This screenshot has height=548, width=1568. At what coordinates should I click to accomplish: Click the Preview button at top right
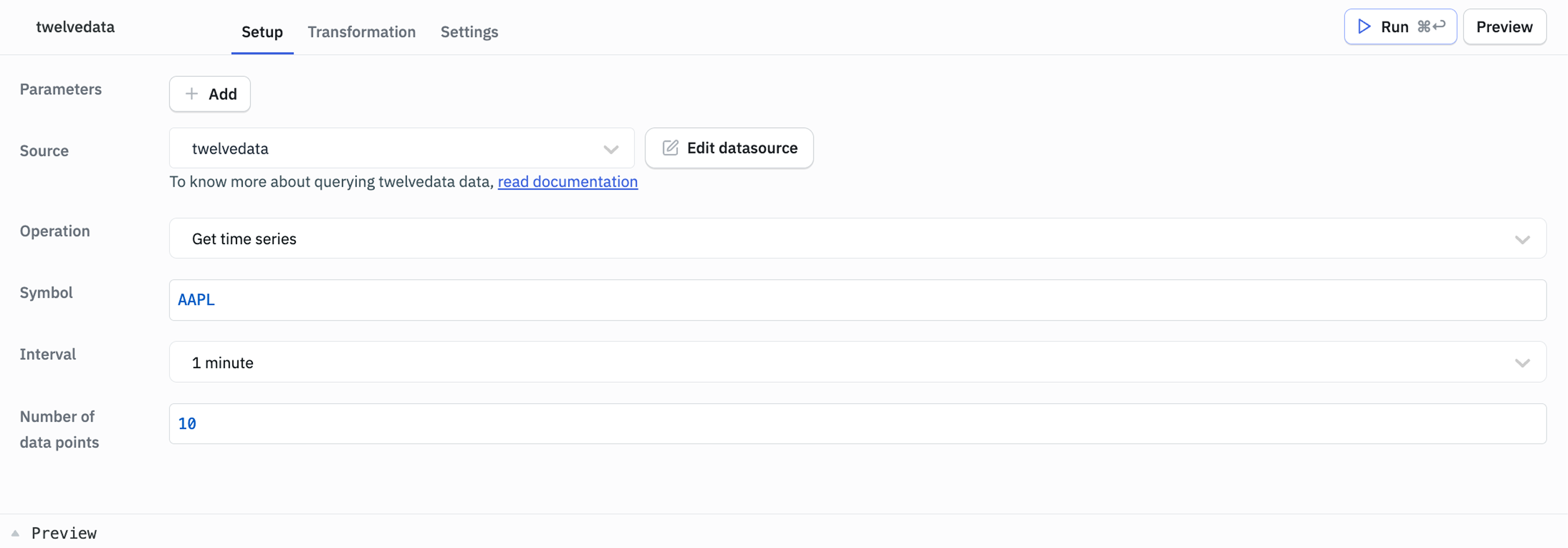click(x=1504, y=27)
